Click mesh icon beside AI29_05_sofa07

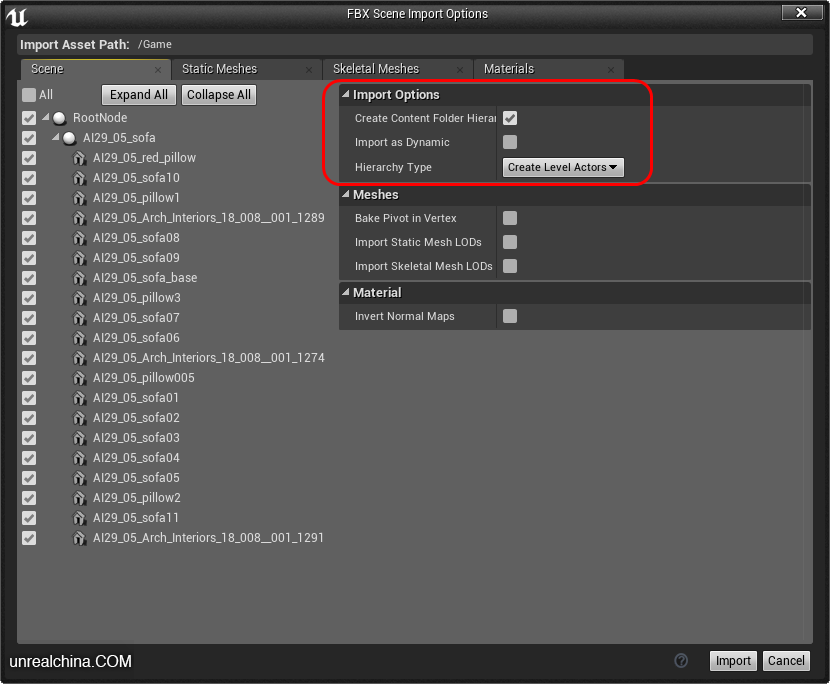tap(79, 318)
